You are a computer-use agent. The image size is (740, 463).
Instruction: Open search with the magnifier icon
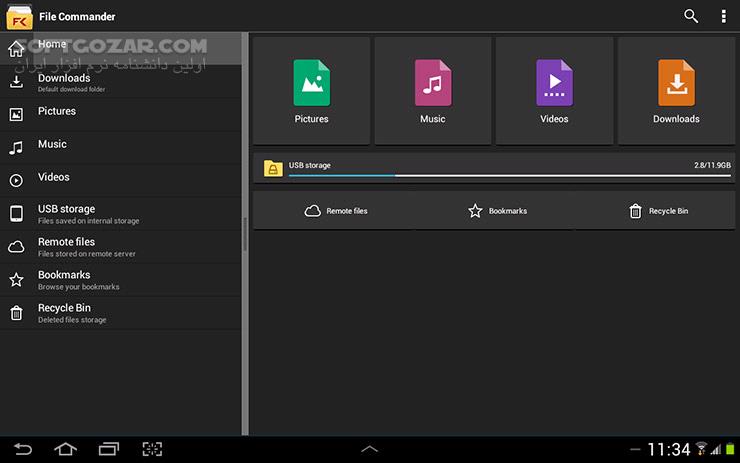tap(691, 16)
